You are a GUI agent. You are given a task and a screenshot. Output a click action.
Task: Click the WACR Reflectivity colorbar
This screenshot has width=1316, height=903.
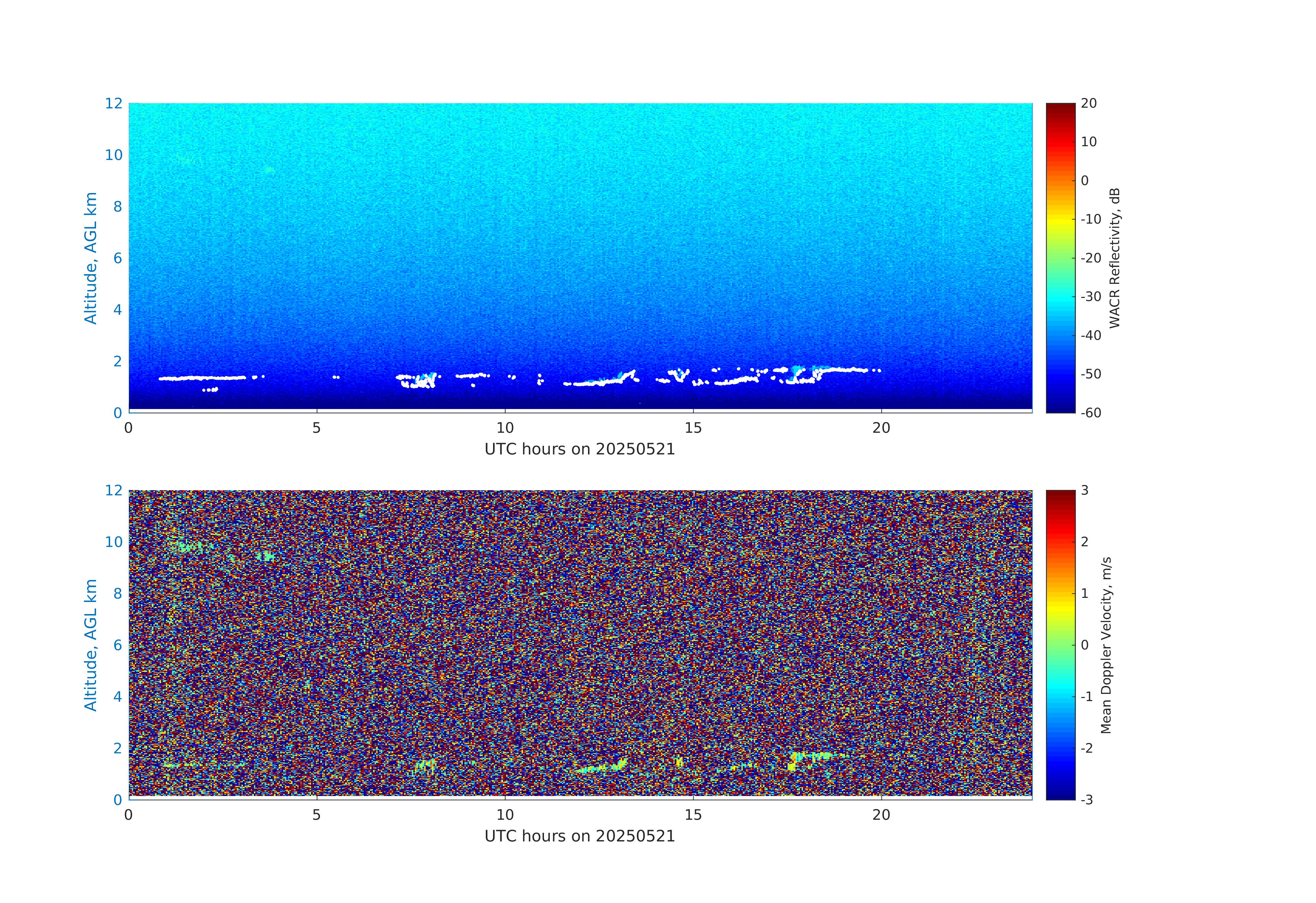(x=1060, y=258)
